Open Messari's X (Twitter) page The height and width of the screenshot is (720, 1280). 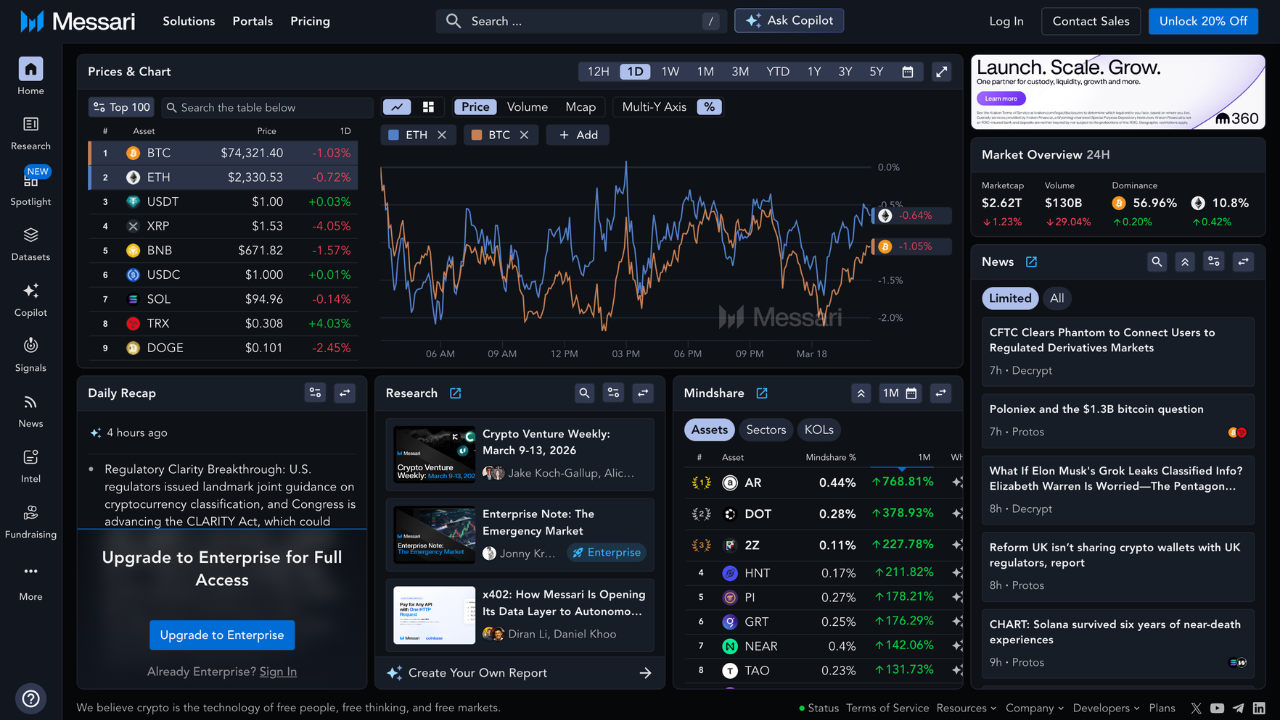point(1197,708)
